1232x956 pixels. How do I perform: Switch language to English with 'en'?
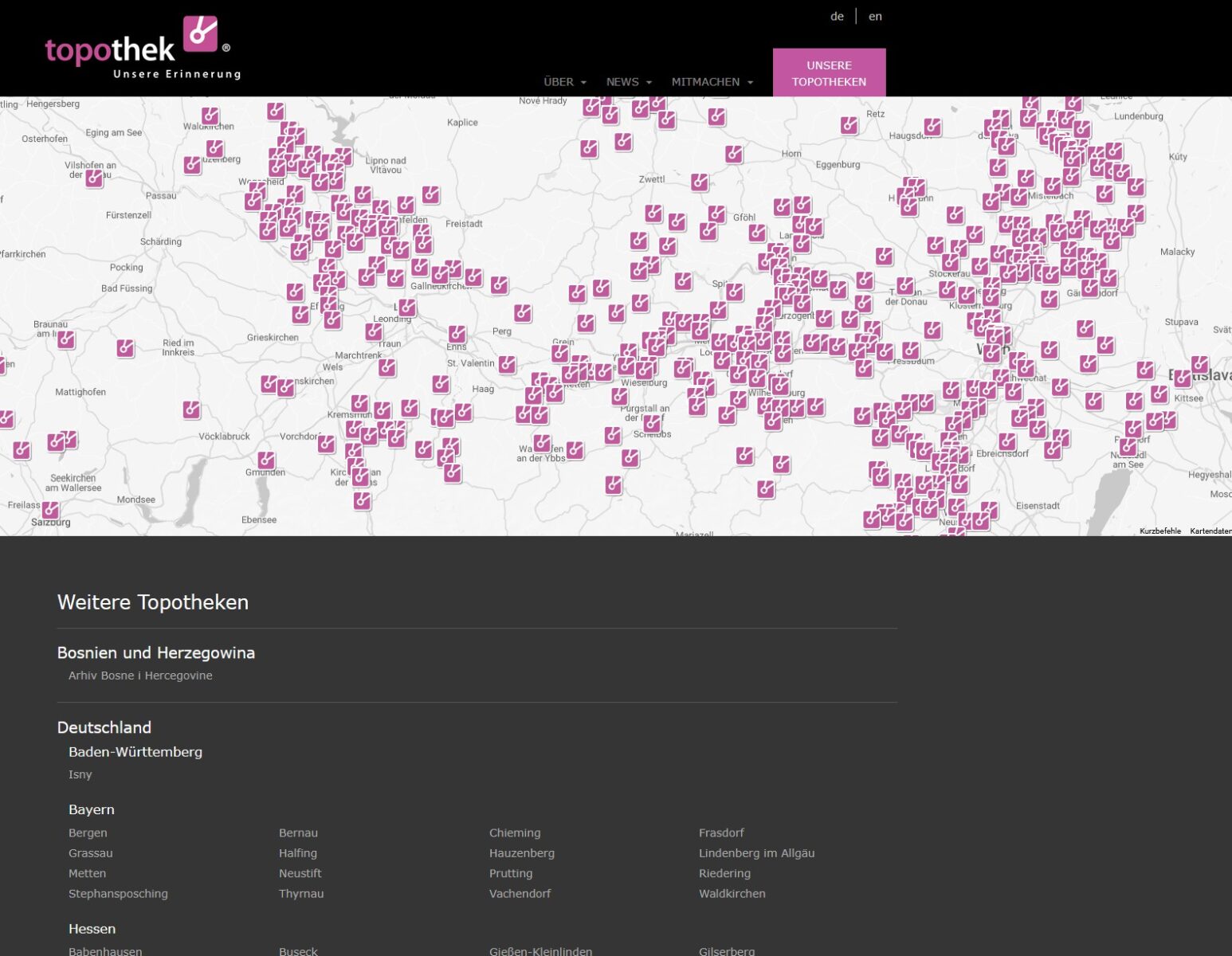(875, 16)
